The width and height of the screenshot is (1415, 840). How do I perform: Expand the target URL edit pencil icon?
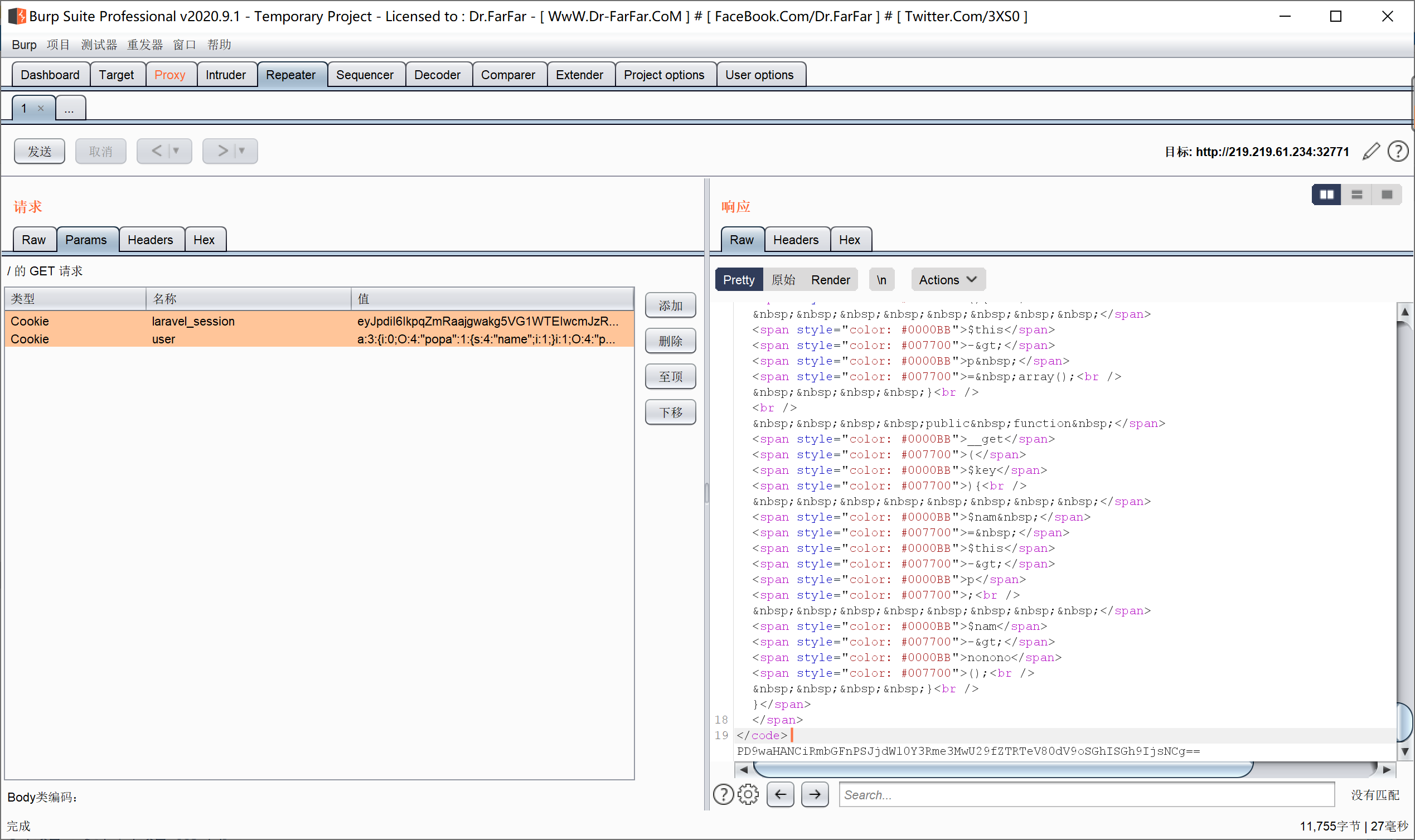click(x=1370, y=151)
